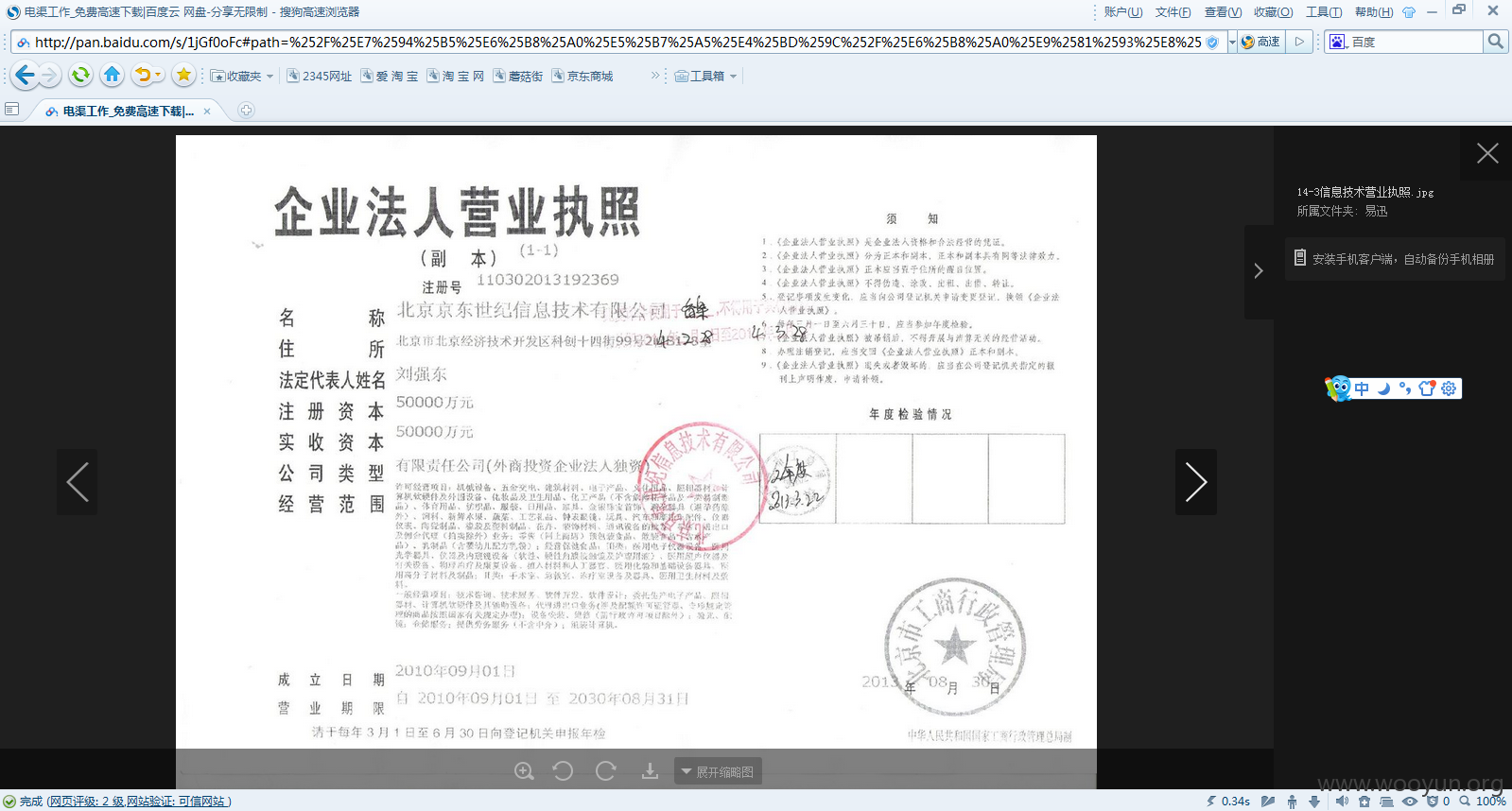1512x811 pixels.
Task: Open the 查看(V) menu
Action: [1223, 11]
